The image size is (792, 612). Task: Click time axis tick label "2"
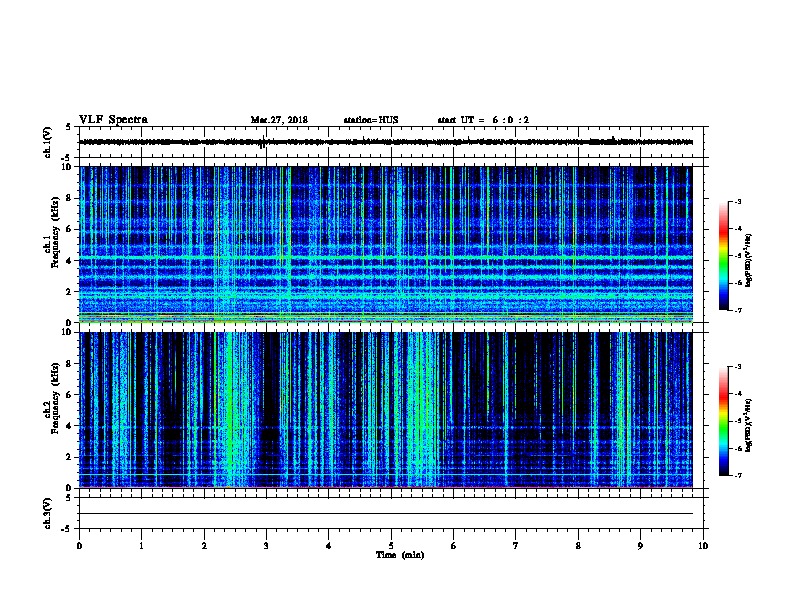click(204, 546)
